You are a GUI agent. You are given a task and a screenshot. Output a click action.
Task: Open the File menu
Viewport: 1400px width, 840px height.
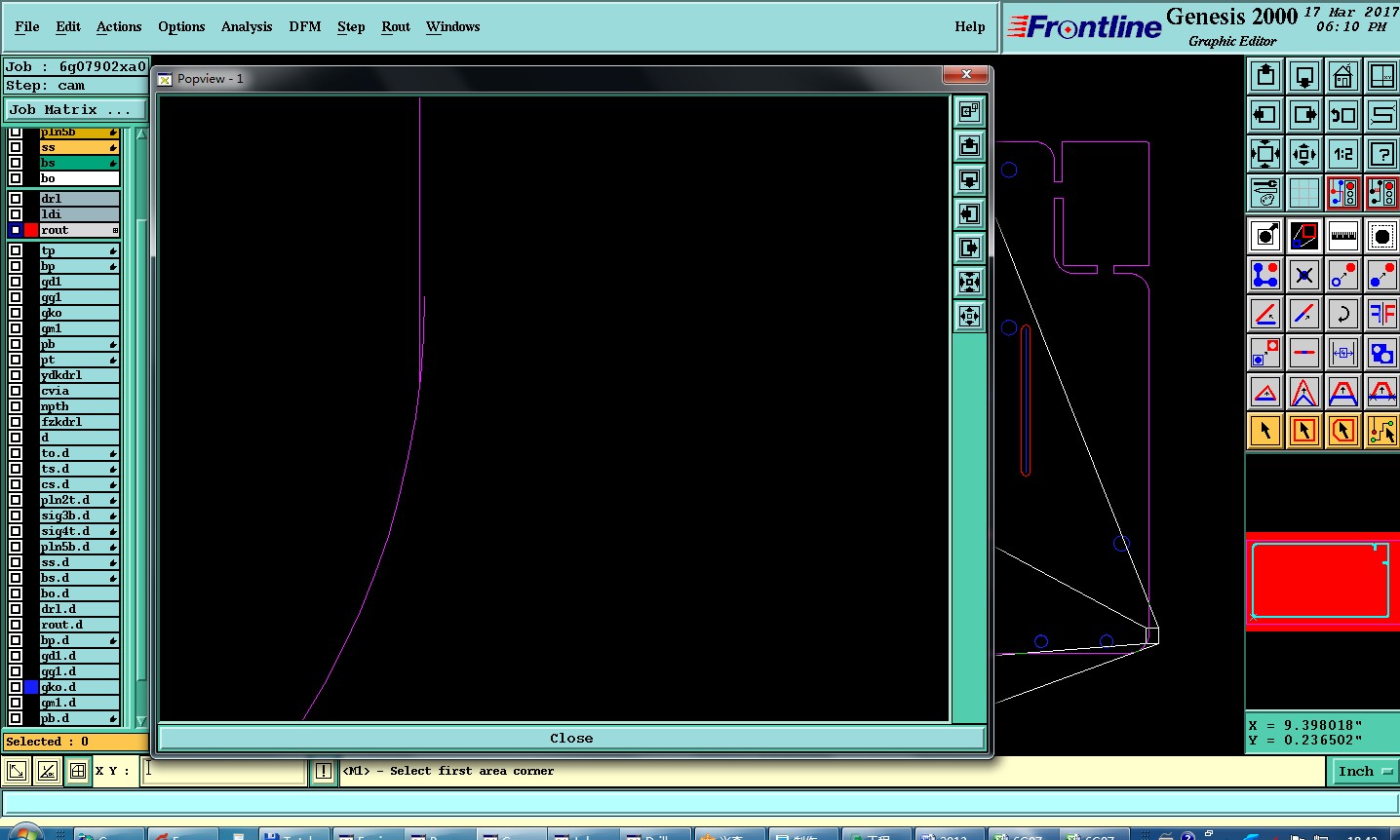click(x=27, y=26)
